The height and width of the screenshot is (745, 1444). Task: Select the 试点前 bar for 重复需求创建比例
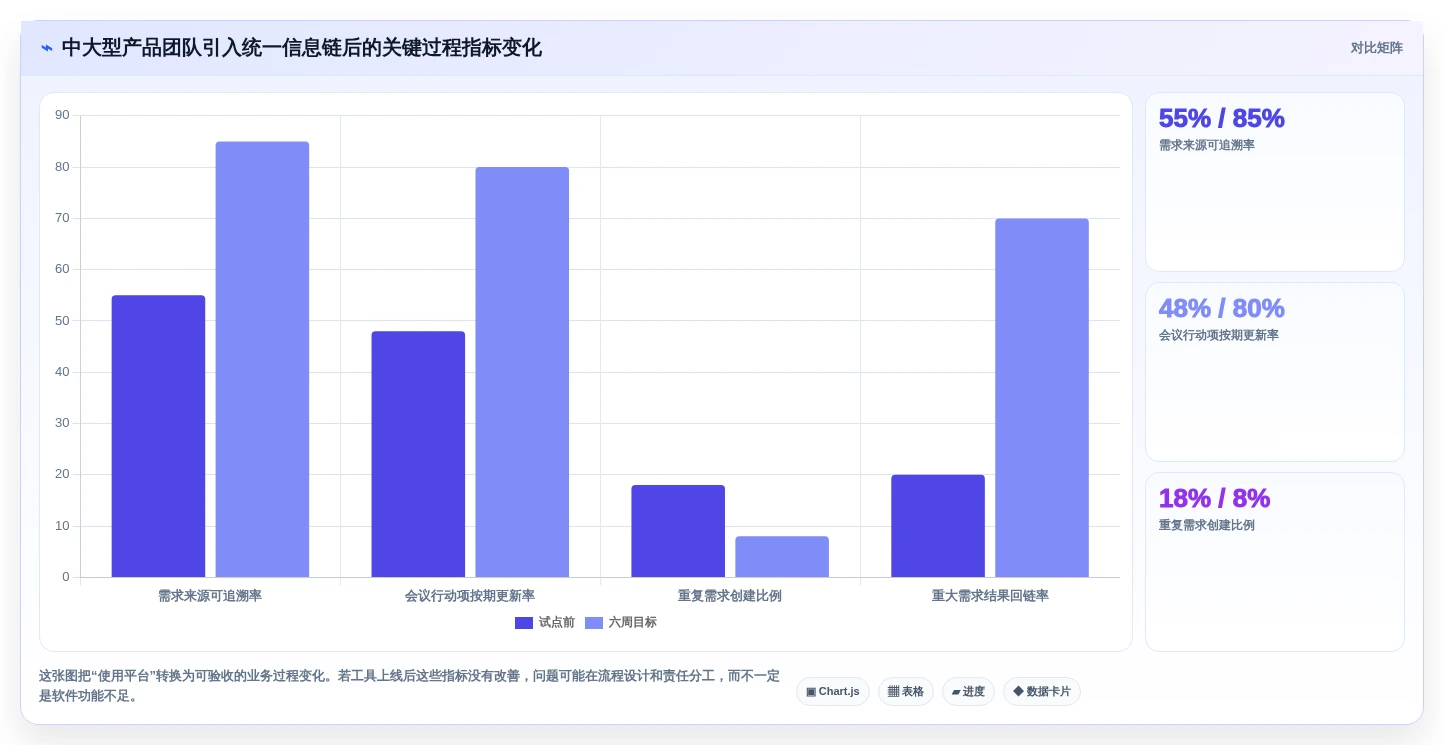[678, 531]
